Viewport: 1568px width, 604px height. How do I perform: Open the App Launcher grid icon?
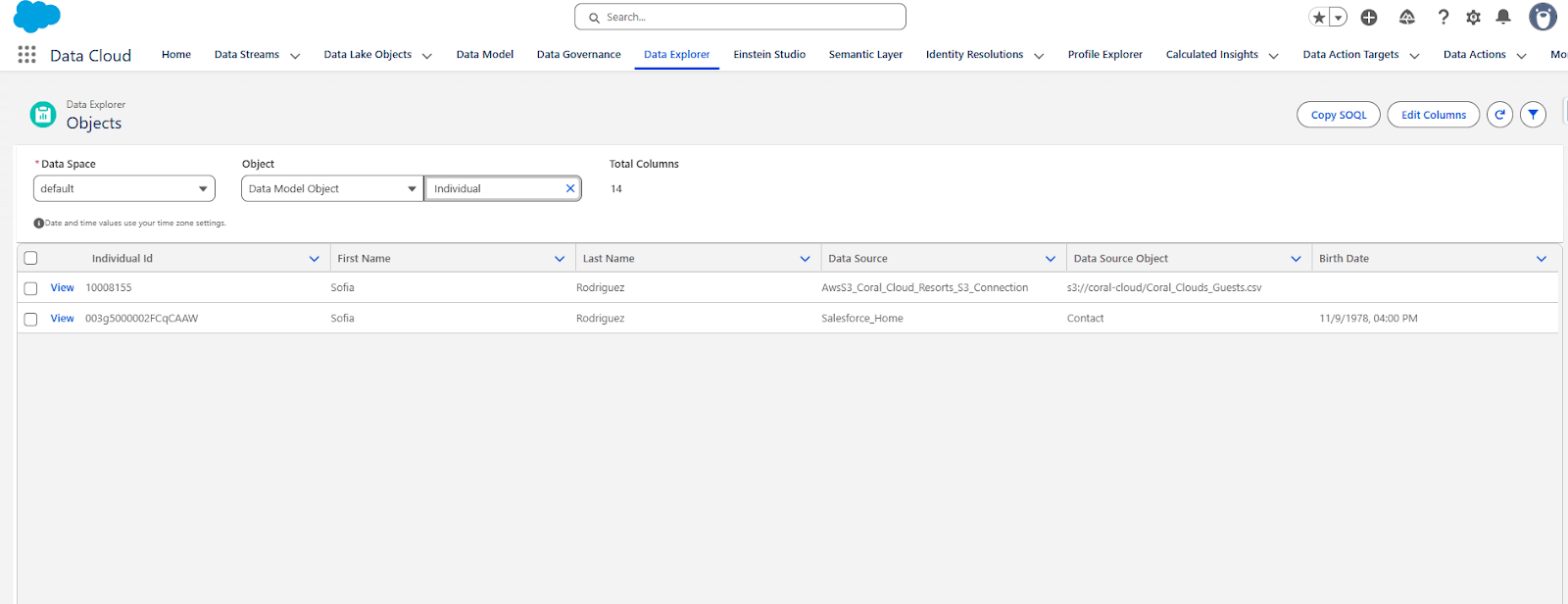point(26,55)
